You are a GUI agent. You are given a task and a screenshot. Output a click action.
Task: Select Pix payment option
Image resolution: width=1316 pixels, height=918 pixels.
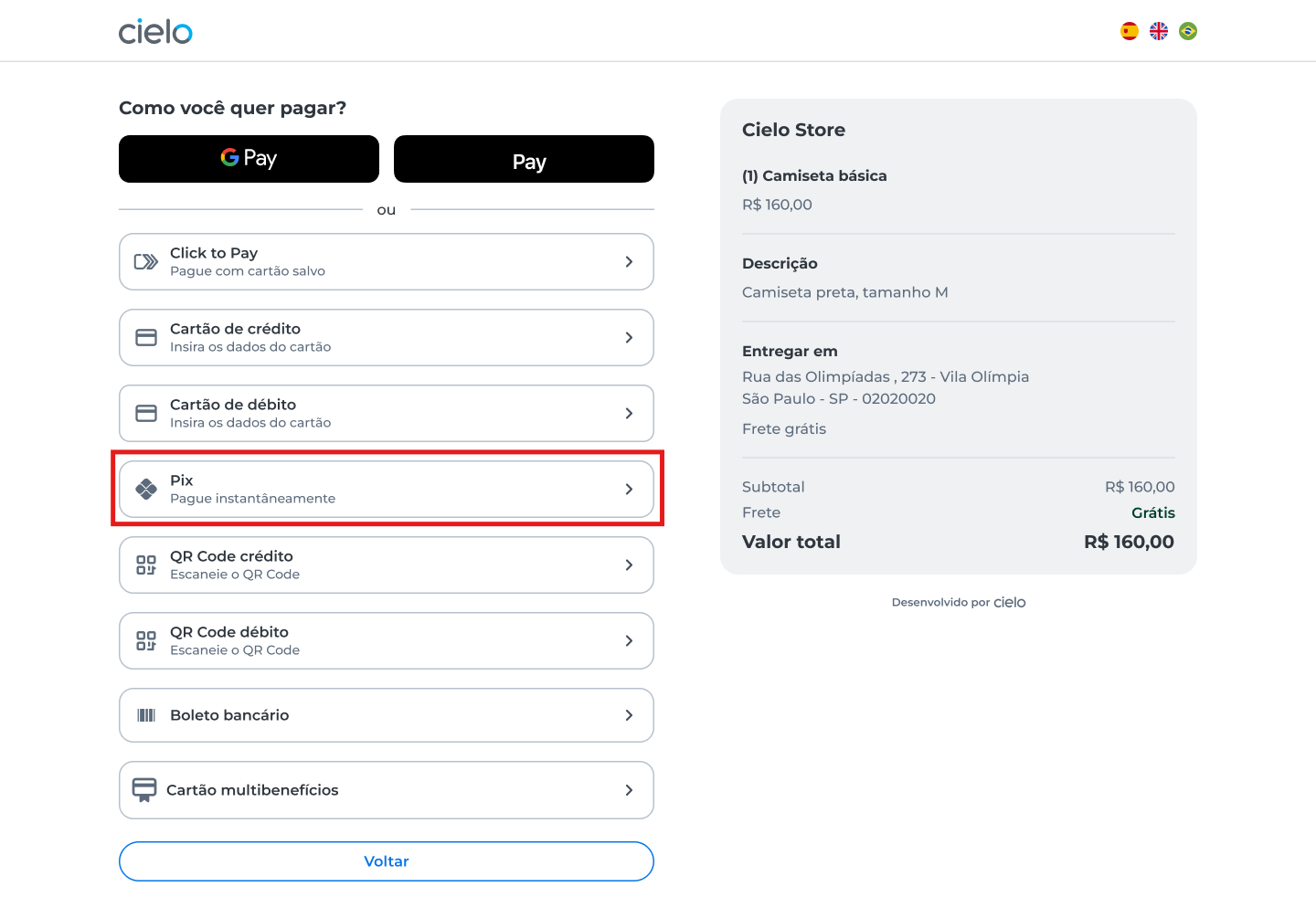point(387,490)
